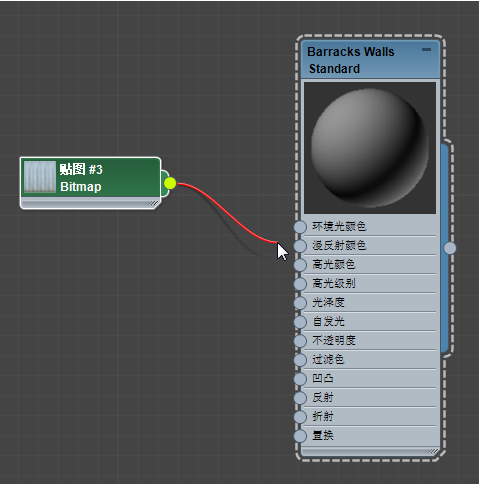Click the 自发光 input socket
The width and height of the screenshot is (480, 484).
pos(300,322)
